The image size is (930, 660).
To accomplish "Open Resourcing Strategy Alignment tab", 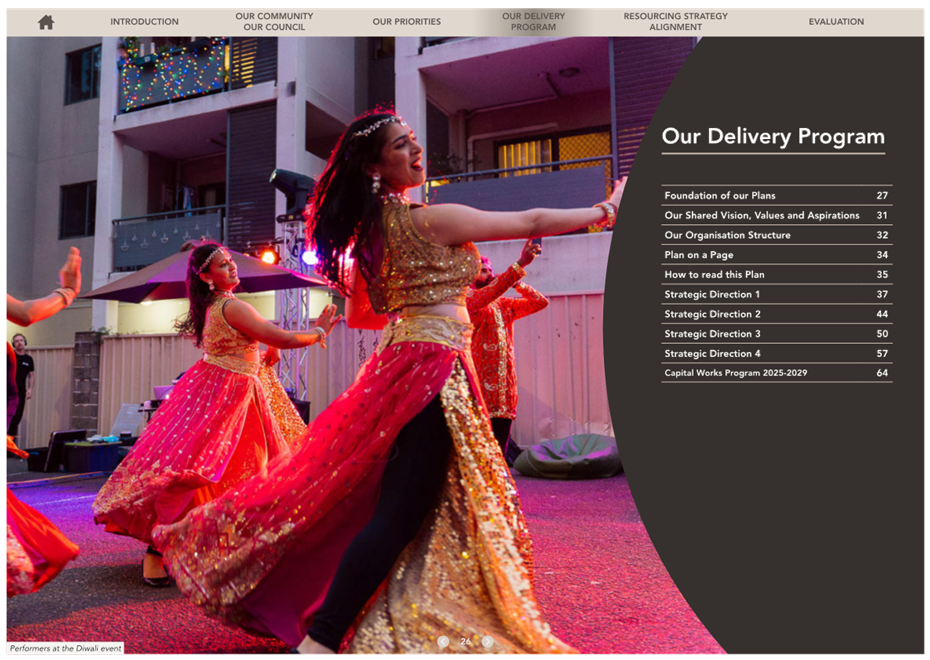I will click(676, 22).
